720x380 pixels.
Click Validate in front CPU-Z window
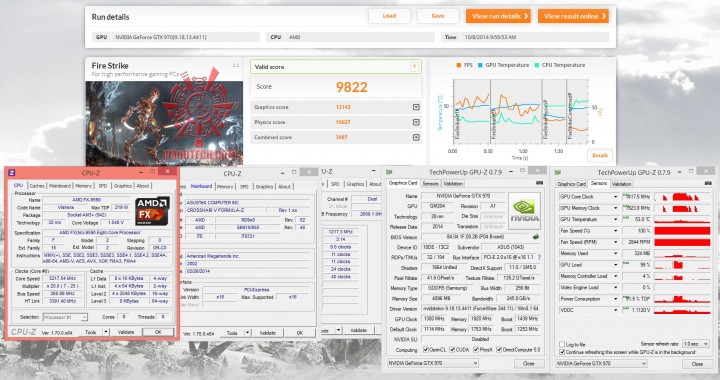pyautogui.click(x=126, y=332)
